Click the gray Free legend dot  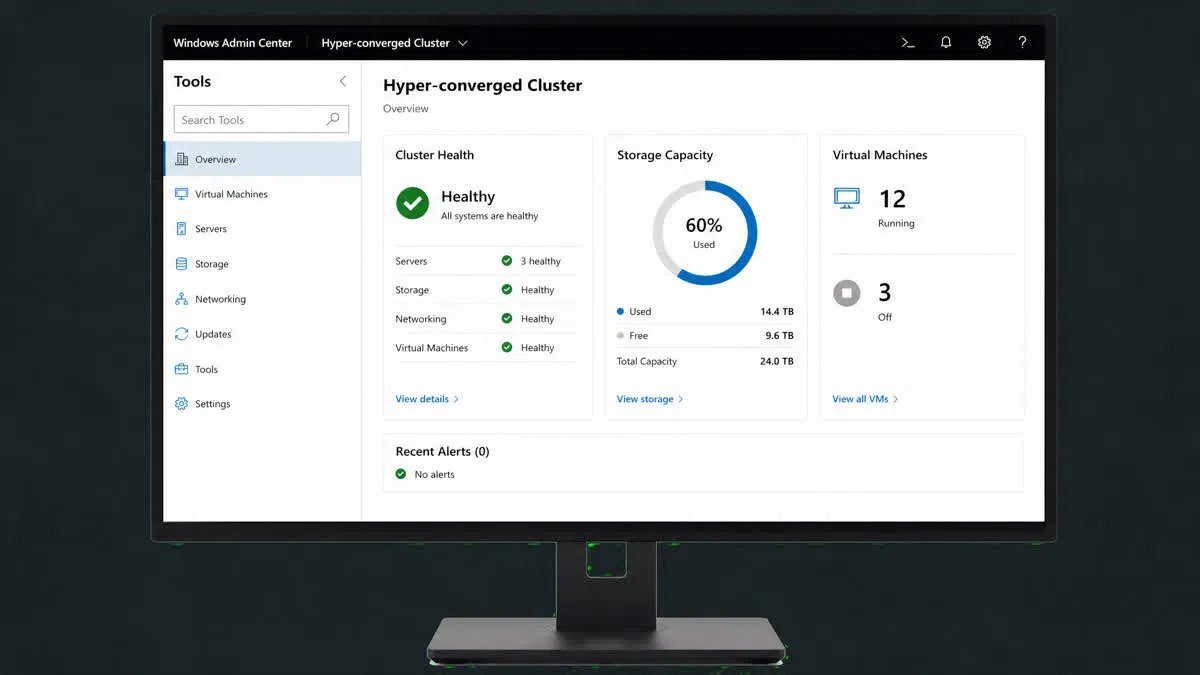[x=621, y=336]
